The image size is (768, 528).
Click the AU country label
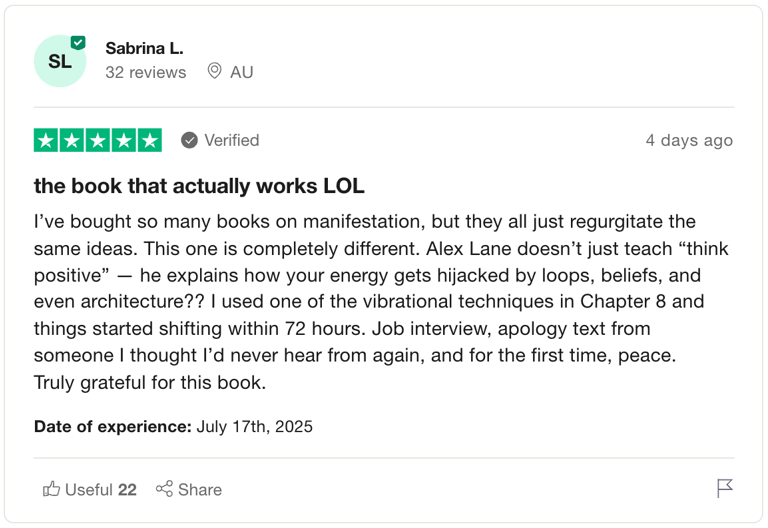click(x=241, y=72)
